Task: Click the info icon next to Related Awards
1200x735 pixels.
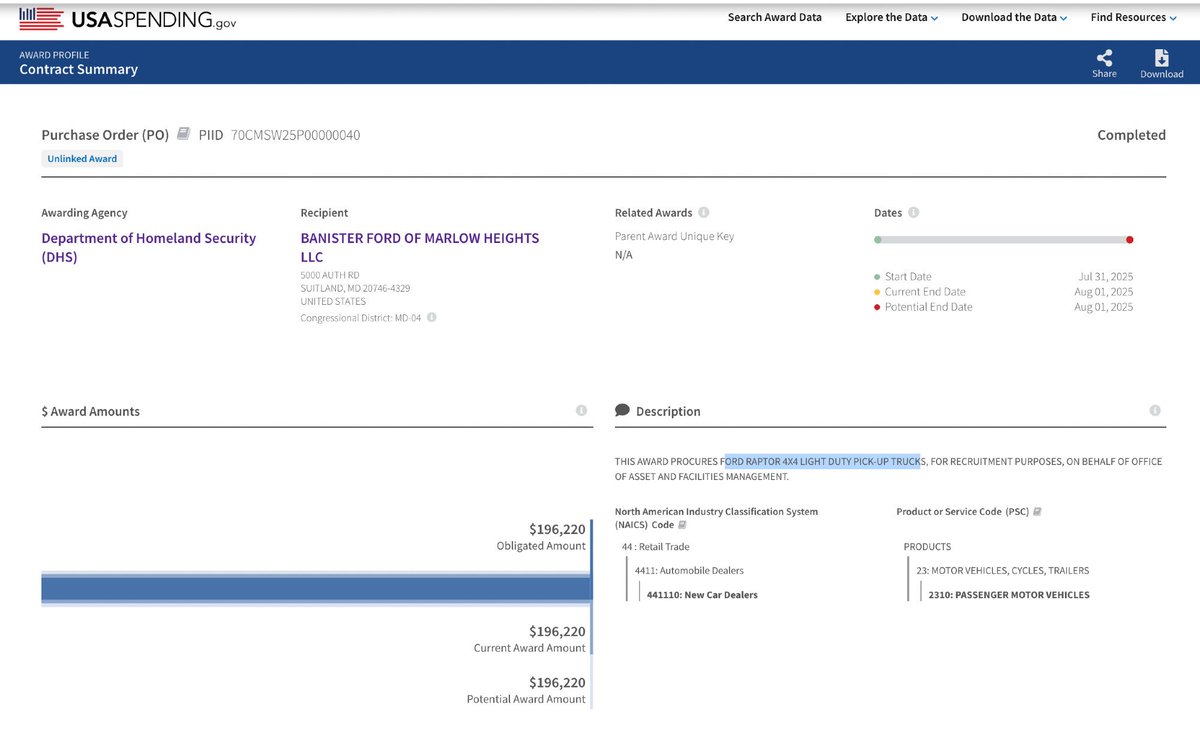Action: click(704, 213)
